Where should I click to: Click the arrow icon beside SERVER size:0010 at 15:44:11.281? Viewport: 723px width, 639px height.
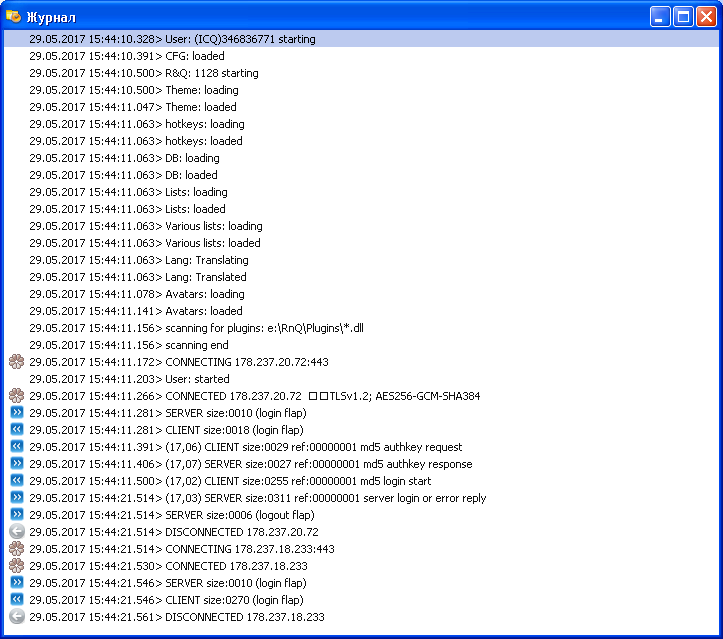pyautogui.click(x=15, y=413)
